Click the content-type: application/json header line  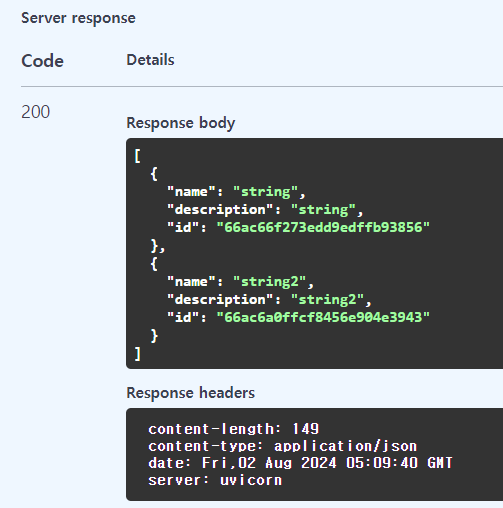(x=283, y=446)
